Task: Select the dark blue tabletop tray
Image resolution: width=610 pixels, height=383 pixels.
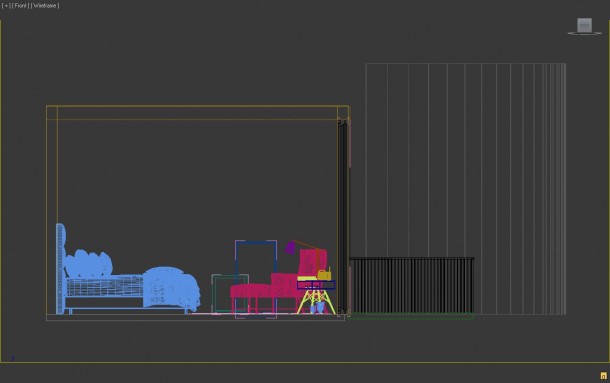Action: pyautogui.click(x=316, y=285)
